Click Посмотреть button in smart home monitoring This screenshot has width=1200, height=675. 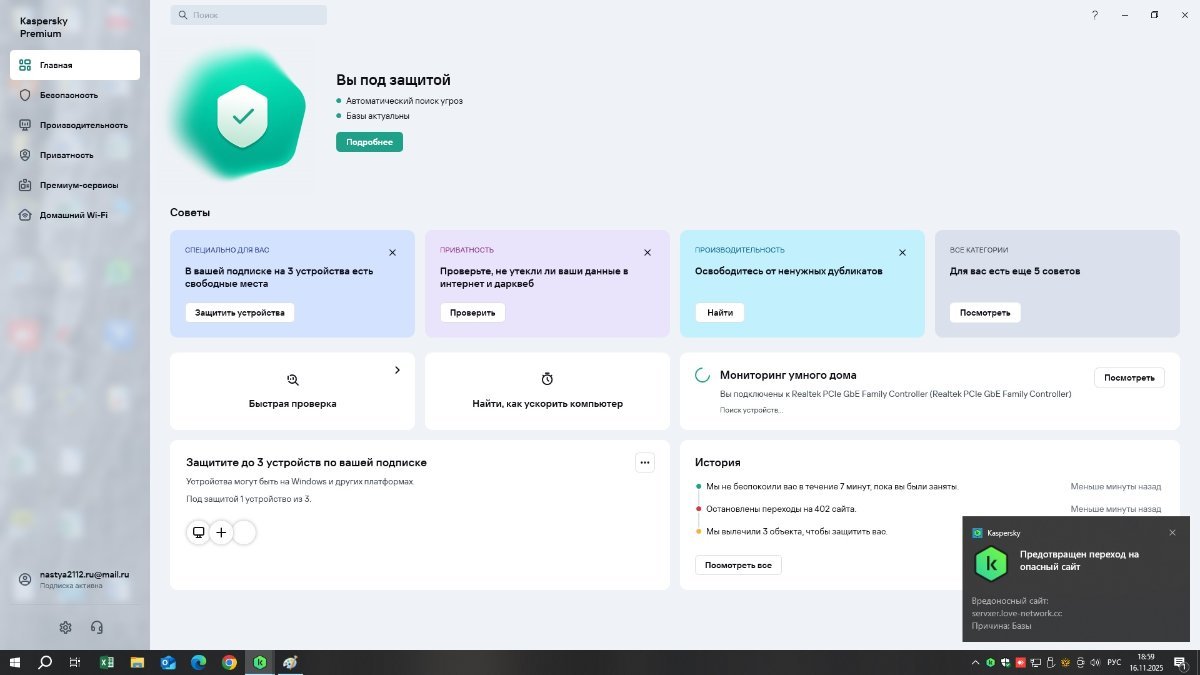[1129, 377]
